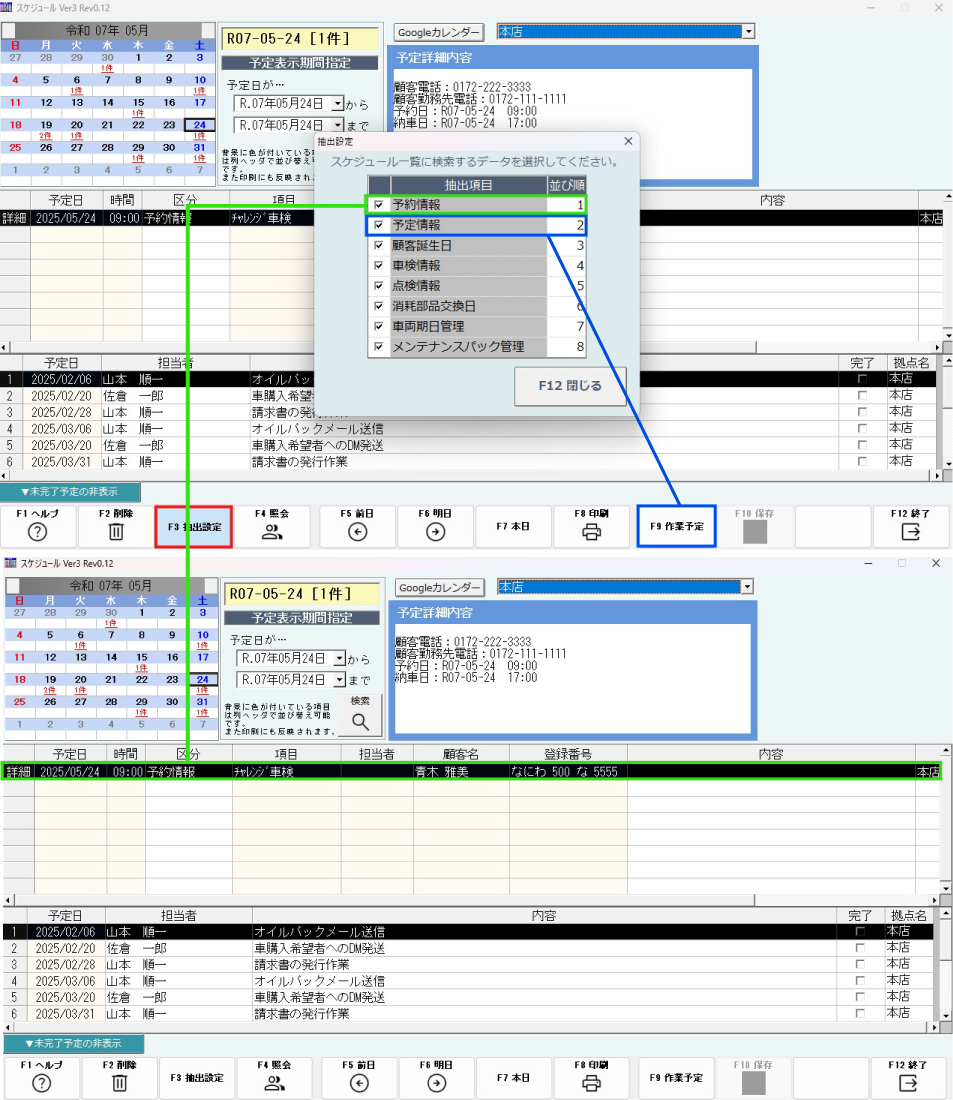The height and width of the screenshot is (1100, 953).
Task: Click F7 本日 button in lower window
Action: (513, 1078)
